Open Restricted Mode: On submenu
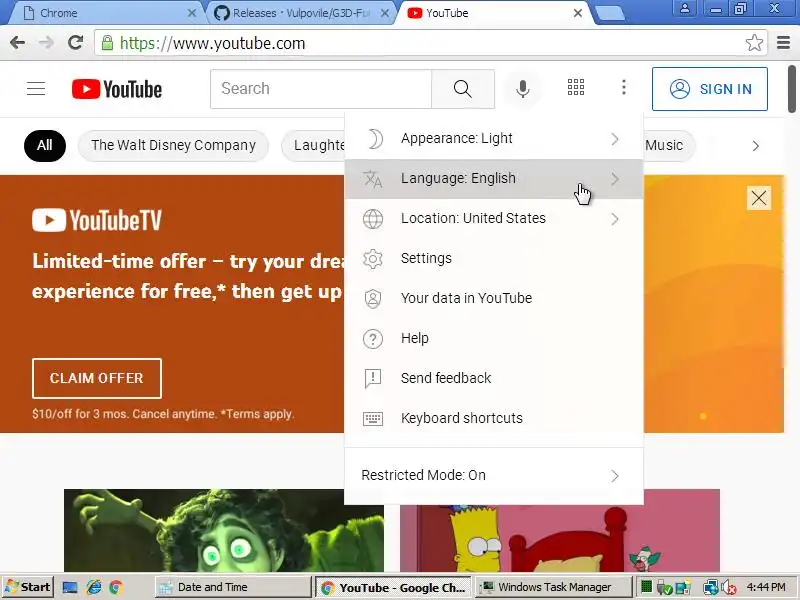This screenshot has width=800, height=600. tap(494, 476)
